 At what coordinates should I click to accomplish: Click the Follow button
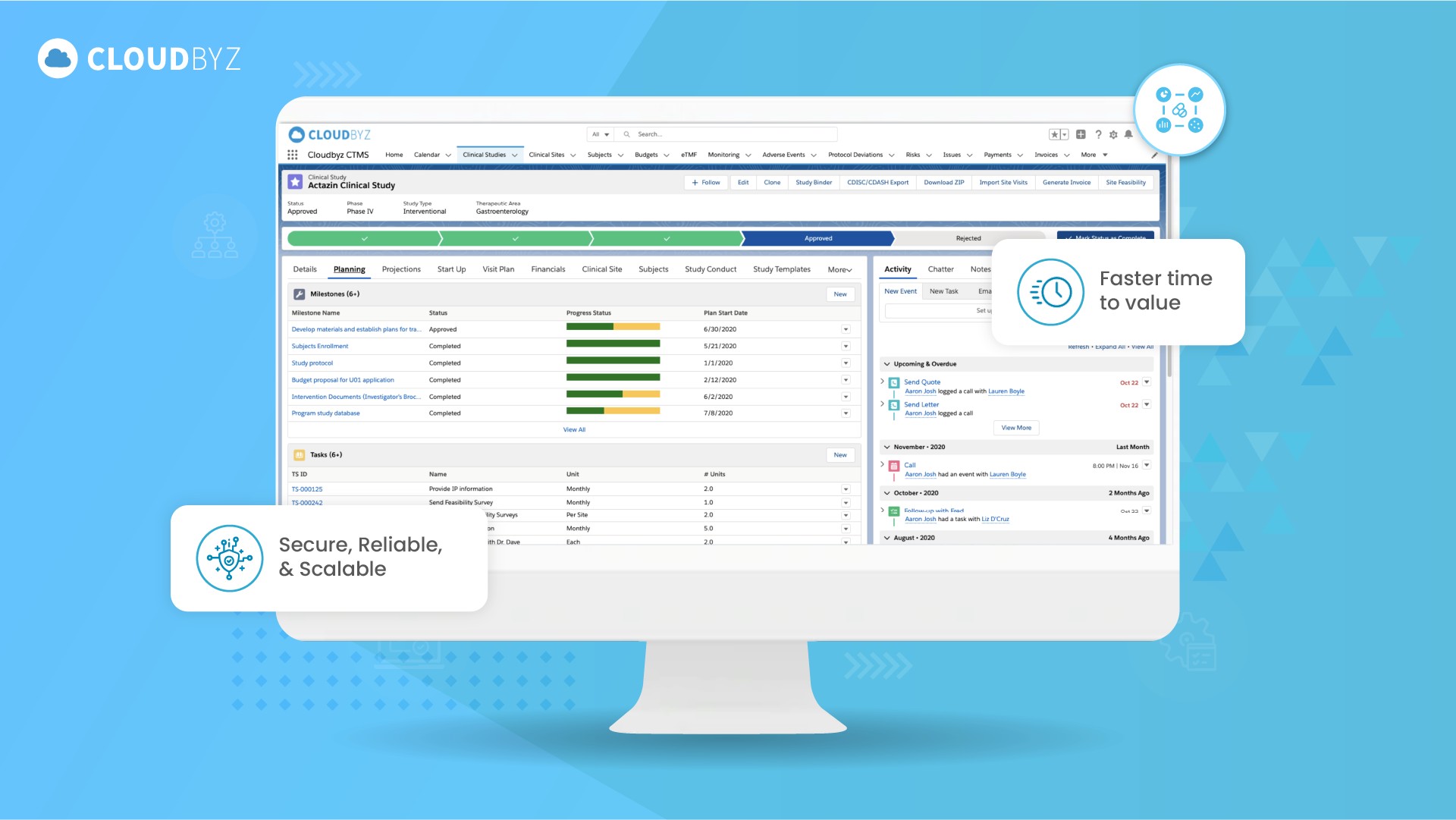point(706,183)
